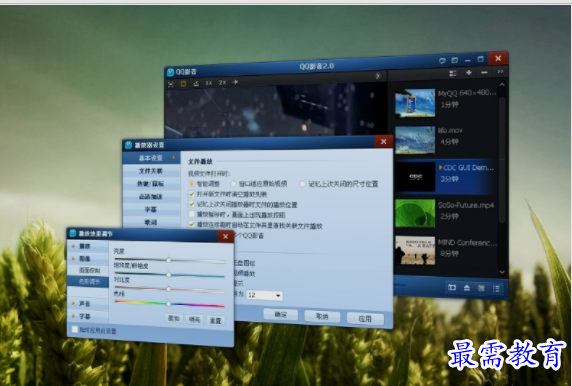This screenshot has height=386, width=572.
Task: Click 重置 to reset color adjustments
Action: (x=215, y=321)
